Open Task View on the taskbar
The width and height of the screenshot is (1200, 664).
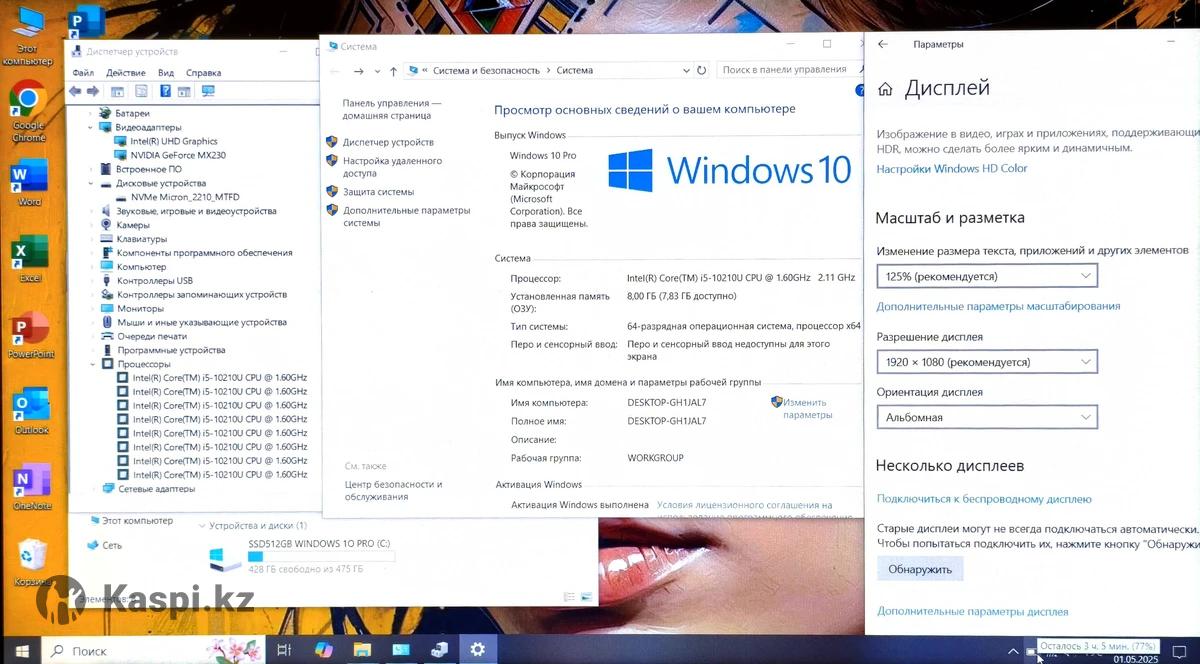click(283, 650)
